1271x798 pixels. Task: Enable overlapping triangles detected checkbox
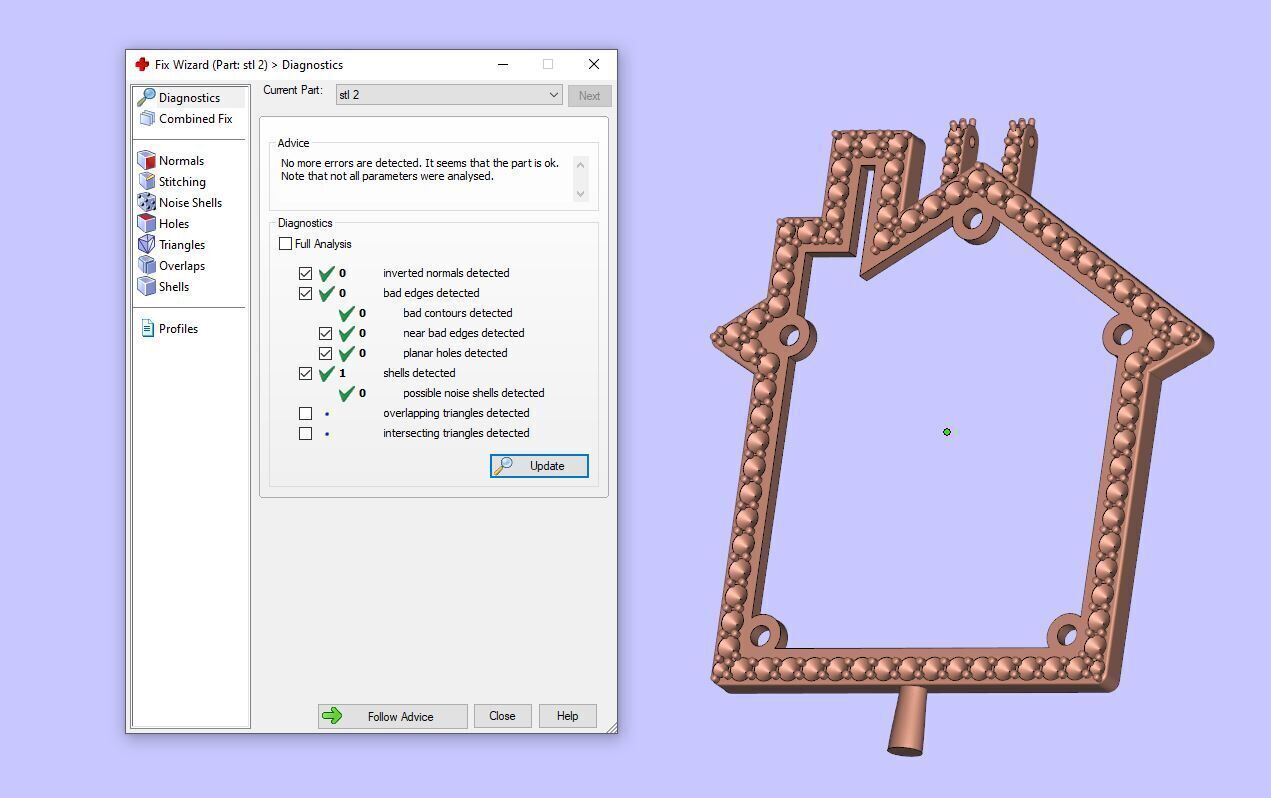[x=306, y=413]
